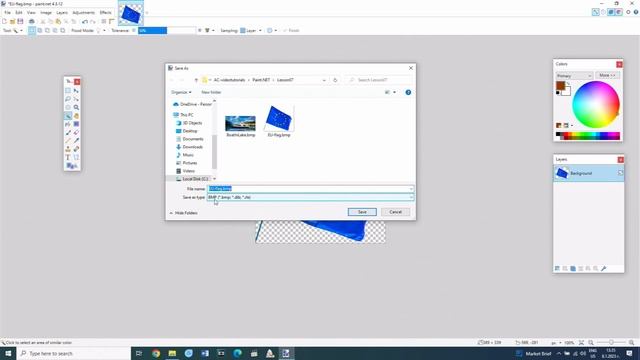Select the Magic Wand tool
640x360 pixels.
click(x=68, y=116)
